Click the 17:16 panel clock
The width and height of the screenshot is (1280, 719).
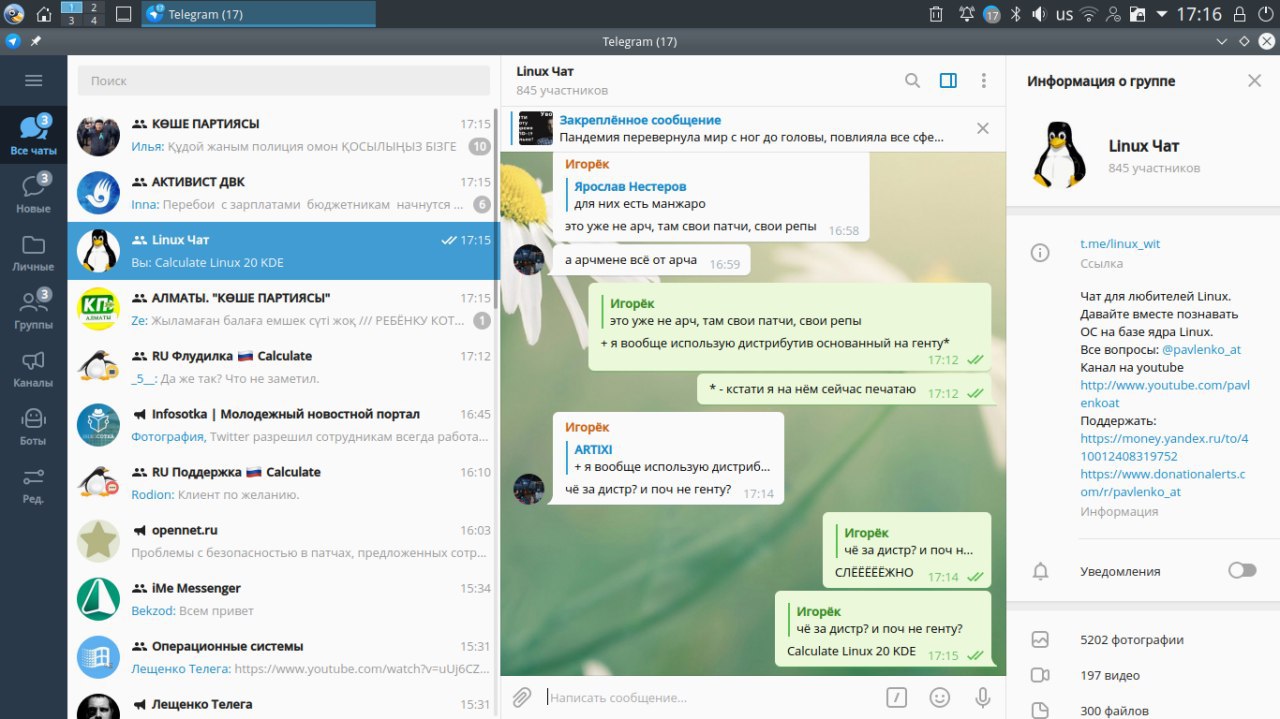[x=1199, y=14]
